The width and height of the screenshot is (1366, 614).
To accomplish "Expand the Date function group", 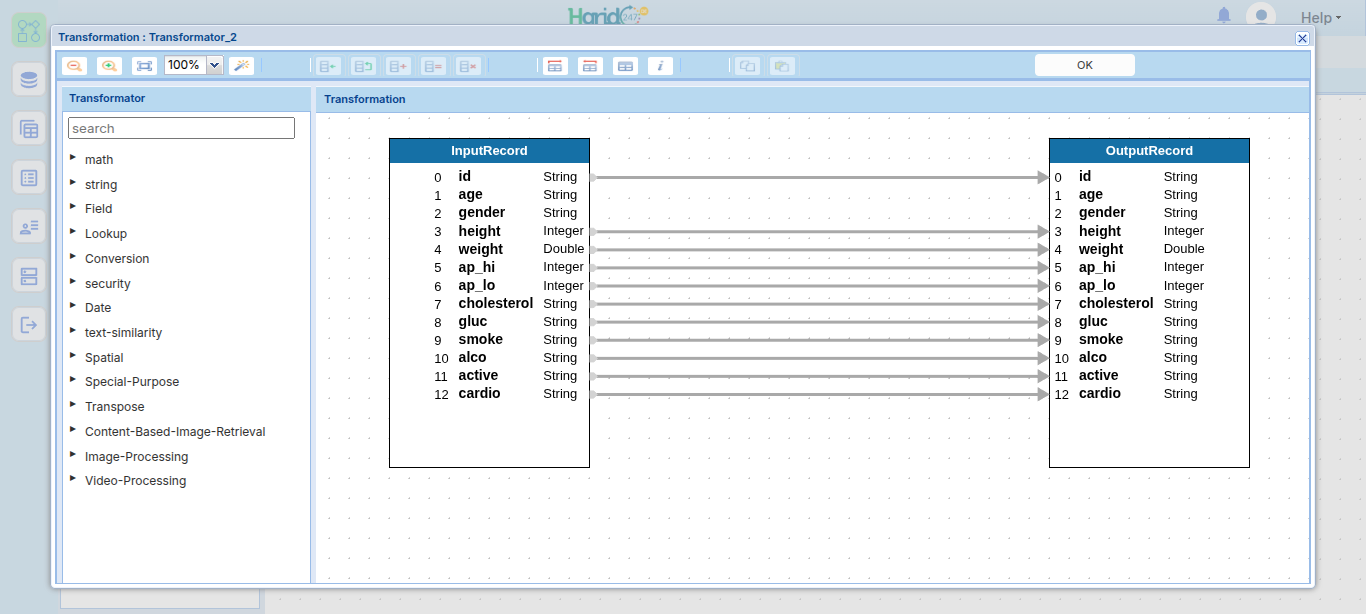I will (74, 306).
